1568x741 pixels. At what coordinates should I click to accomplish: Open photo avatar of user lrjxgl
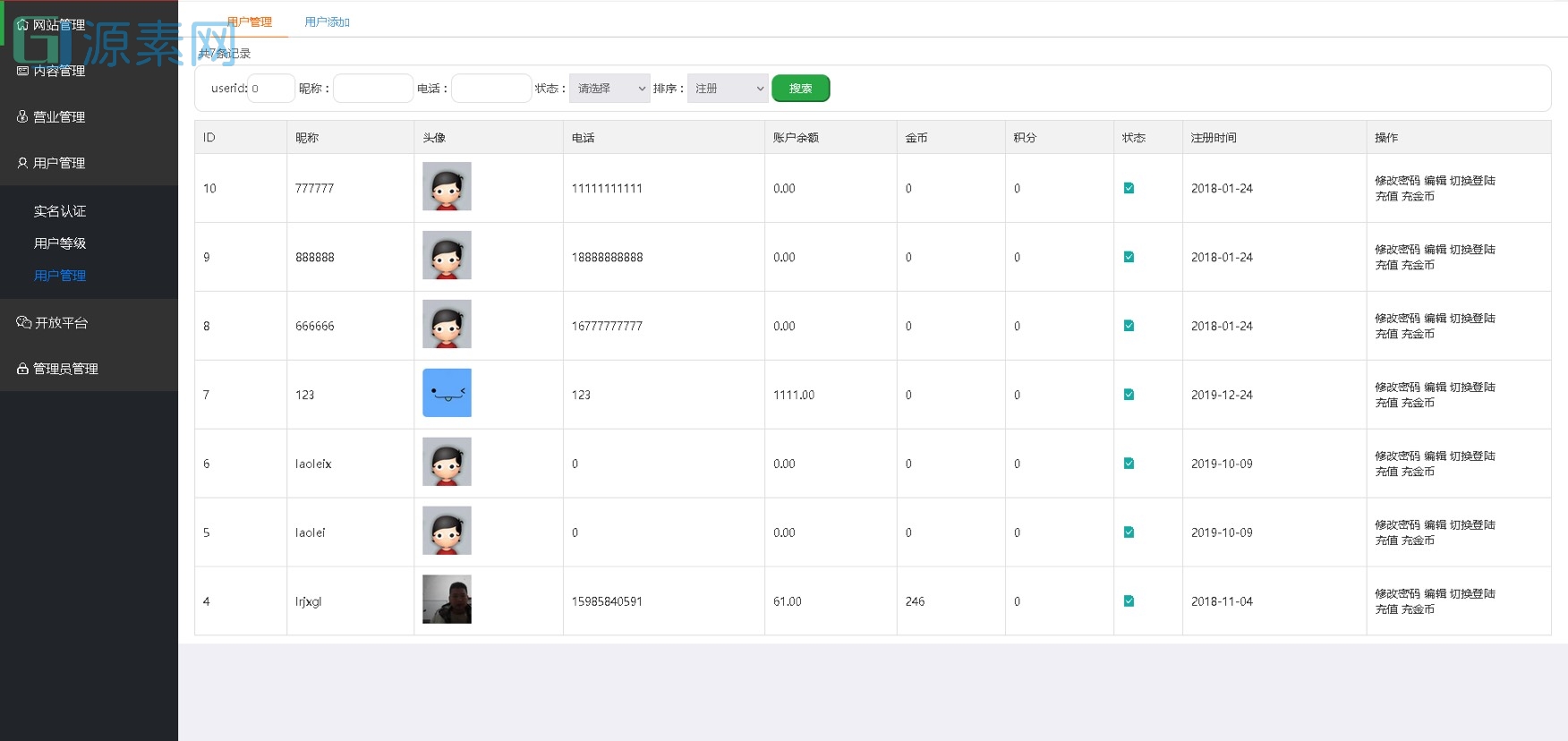tap(447, 600)
